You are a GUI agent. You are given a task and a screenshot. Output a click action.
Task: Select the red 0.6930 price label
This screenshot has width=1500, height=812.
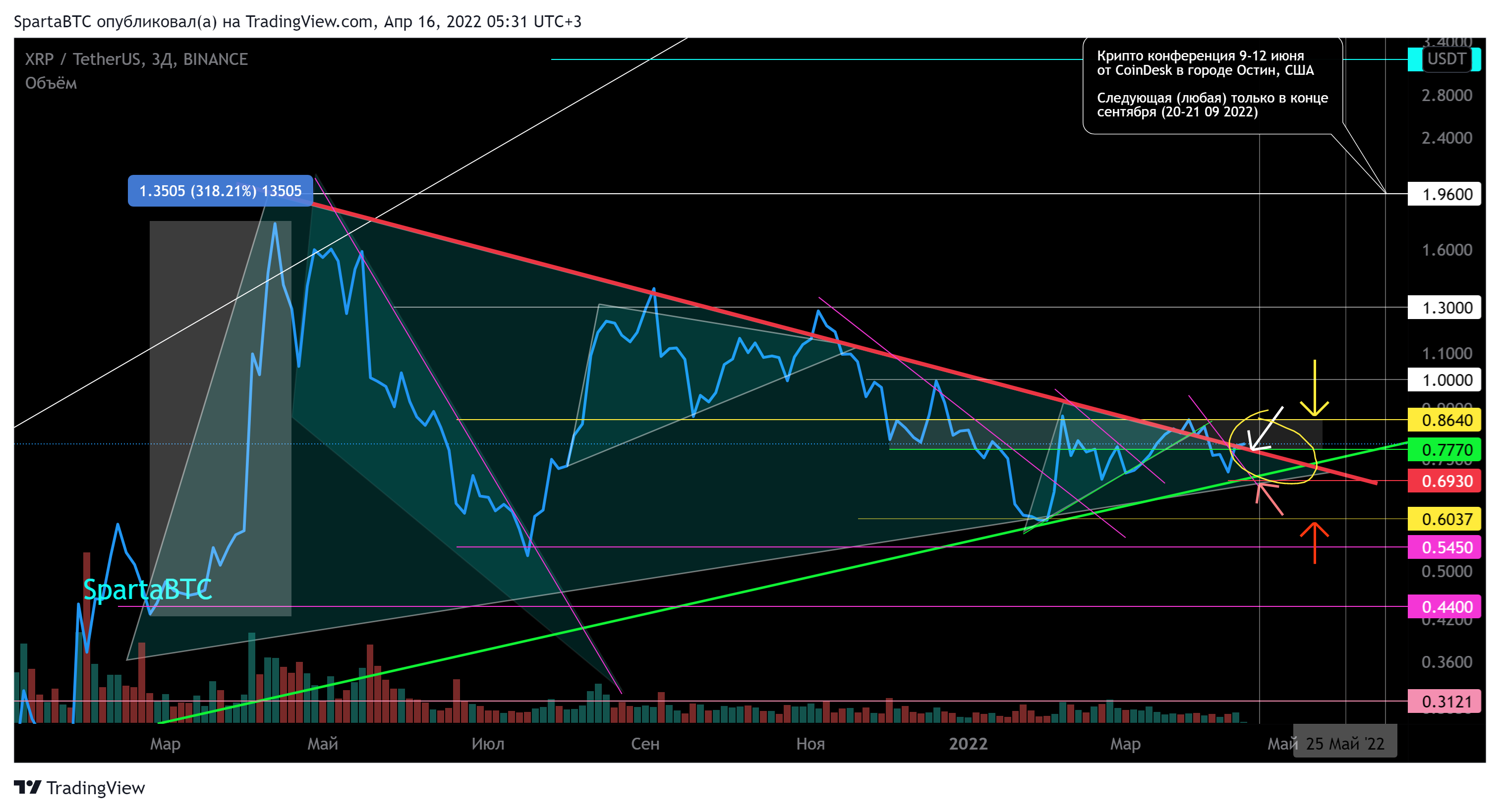[1444, 481]
